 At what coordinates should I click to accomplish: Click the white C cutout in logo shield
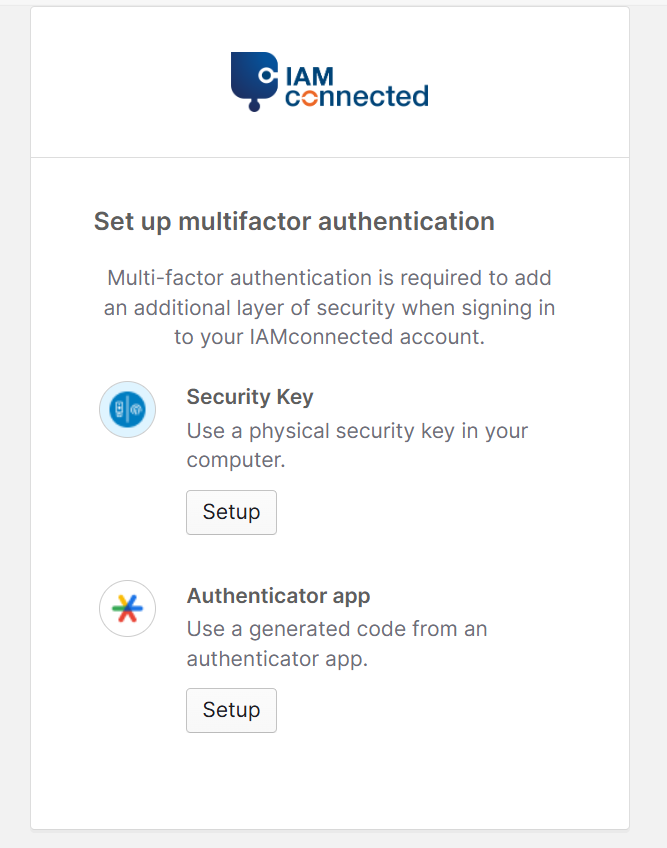pyautogui.click(x=266, y=75)
